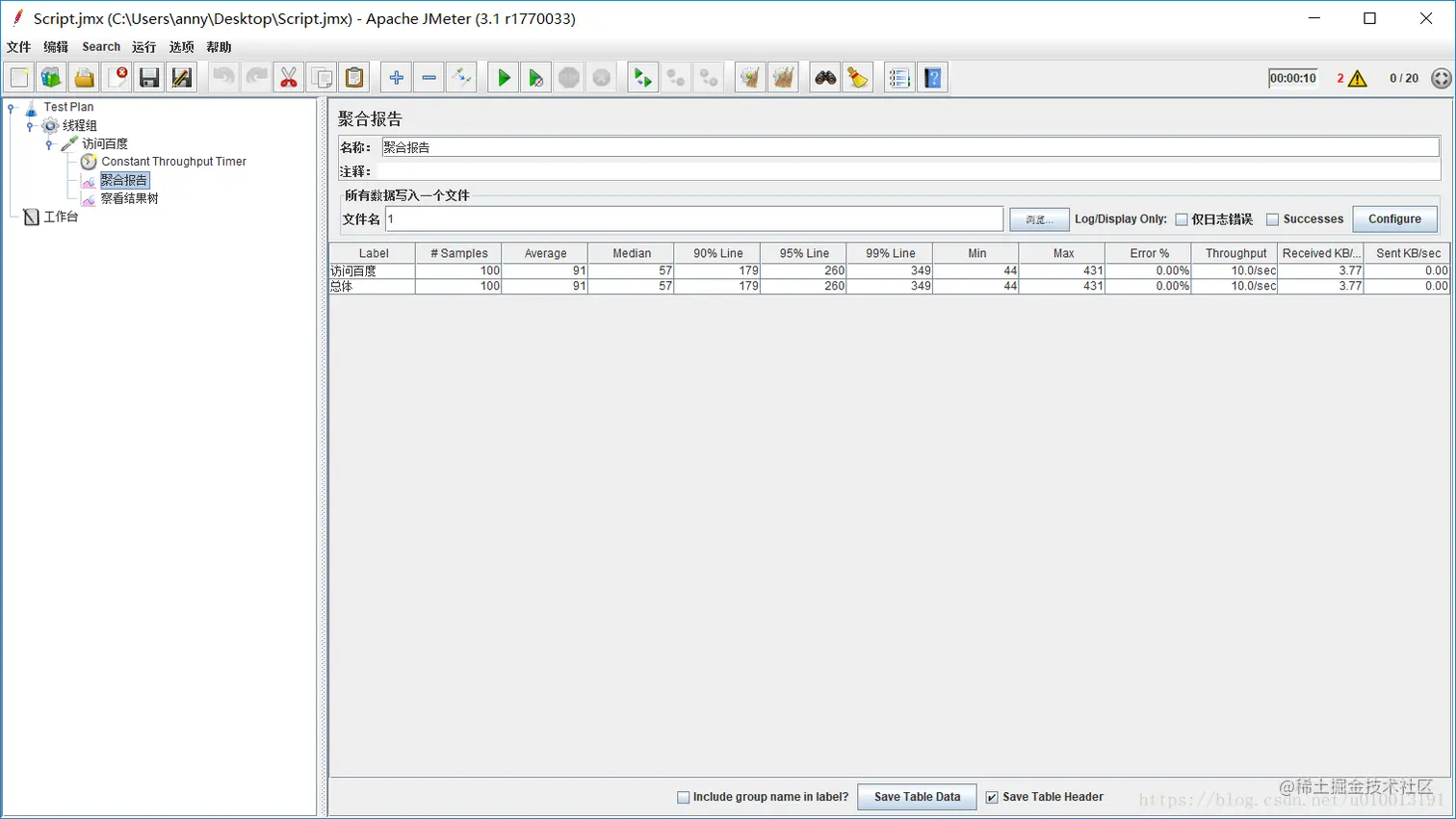Click the Throughput column header
Image resolution: width=1456 pixels, height=819 pixels.
pyautogui.click(x=1235, y=253)
